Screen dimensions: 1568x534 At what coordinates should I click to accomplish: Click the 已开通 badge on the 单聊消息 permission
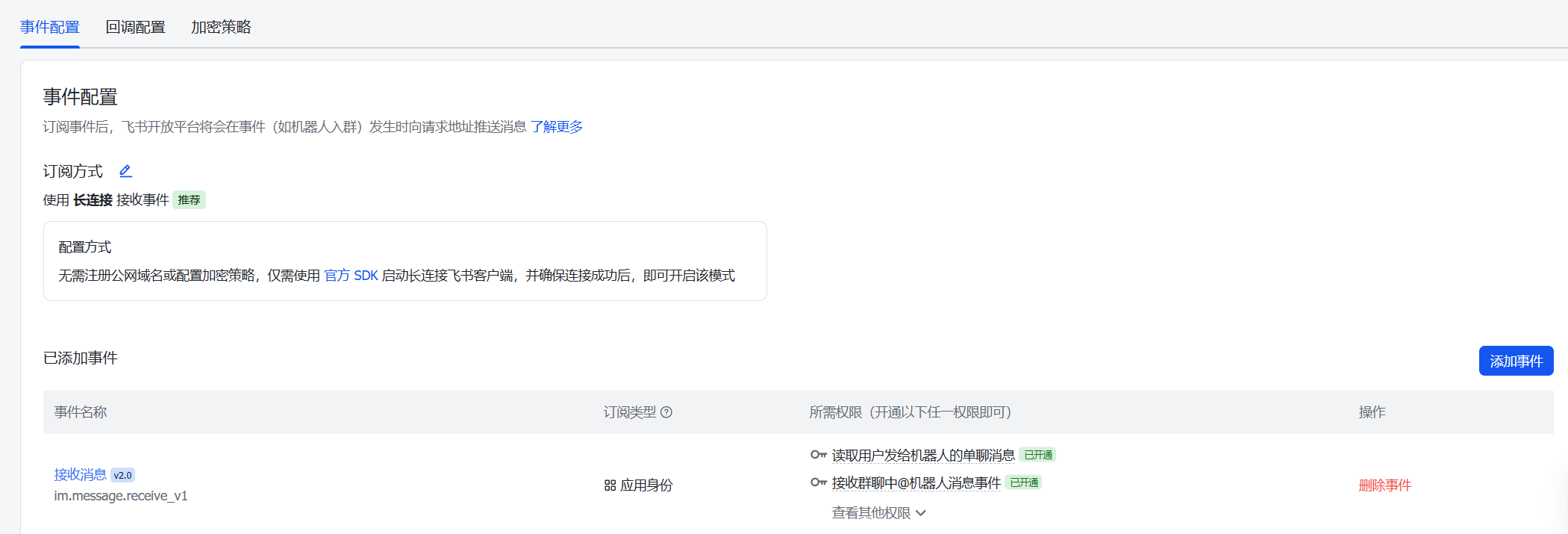[x=1037, y=455]
